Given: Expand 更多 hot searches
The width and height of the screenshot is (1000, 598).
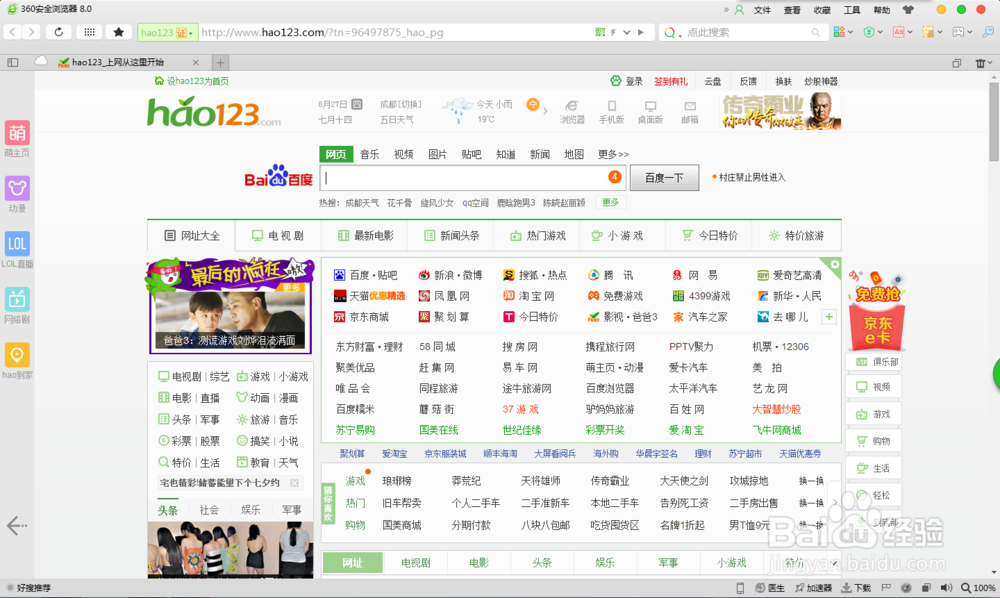Looking at the screenshot, I should click(x=610, y=202).
